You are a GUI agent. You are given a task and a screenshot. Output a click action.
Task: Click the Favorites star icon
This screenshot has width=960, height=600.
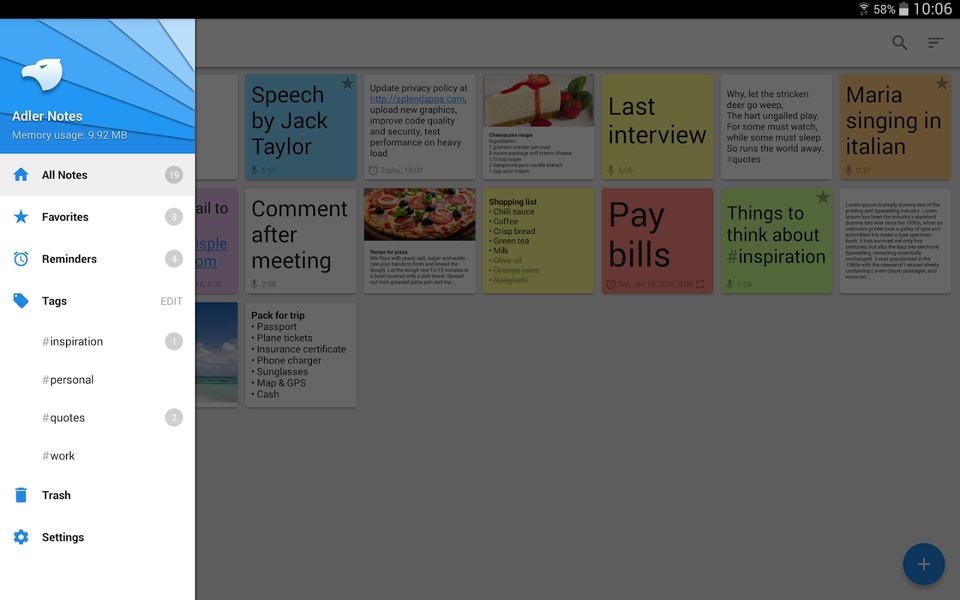[x=21, y=217]
